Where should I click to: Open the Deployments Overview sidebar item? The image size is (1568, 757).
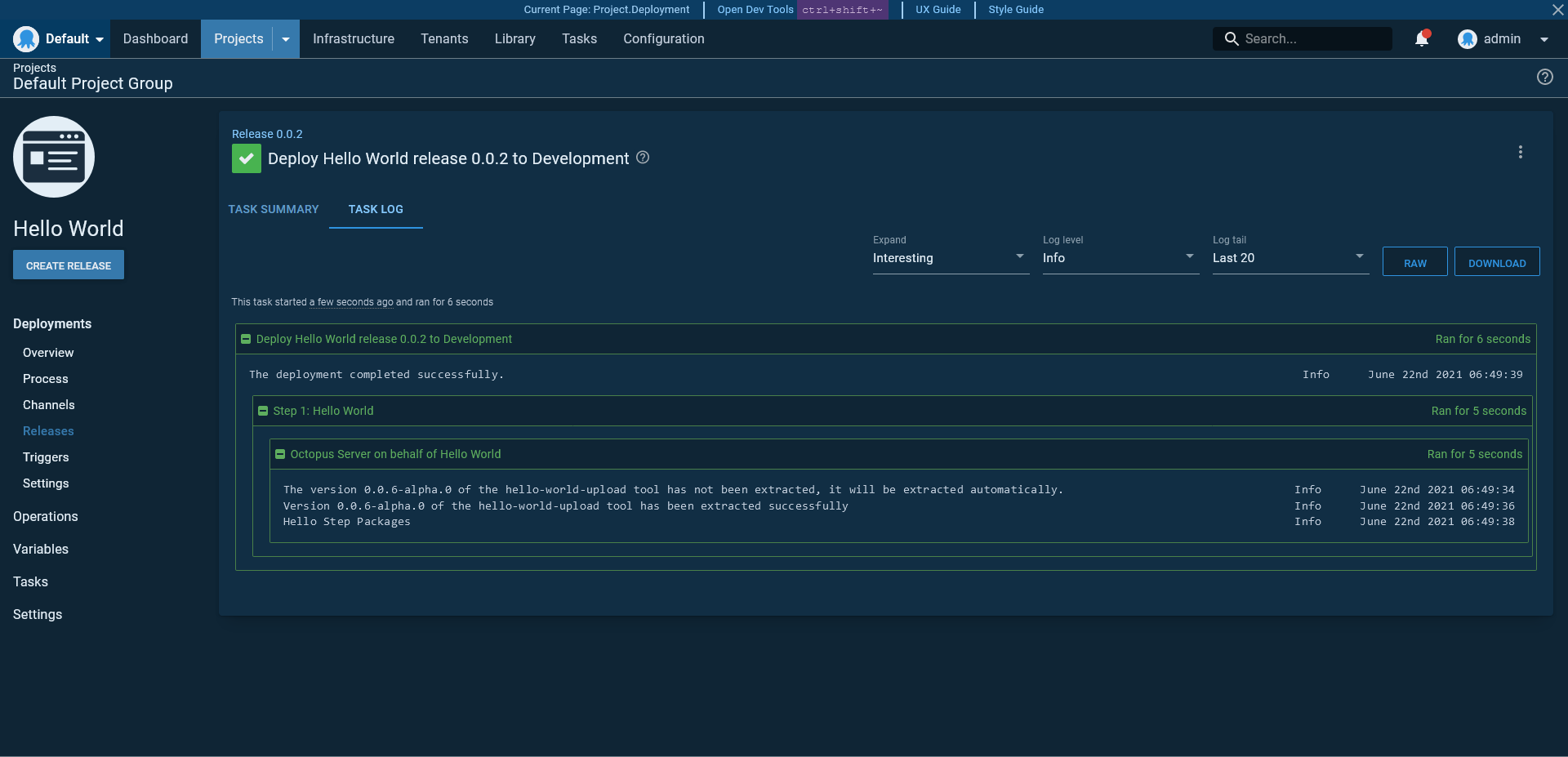[48, 353]
